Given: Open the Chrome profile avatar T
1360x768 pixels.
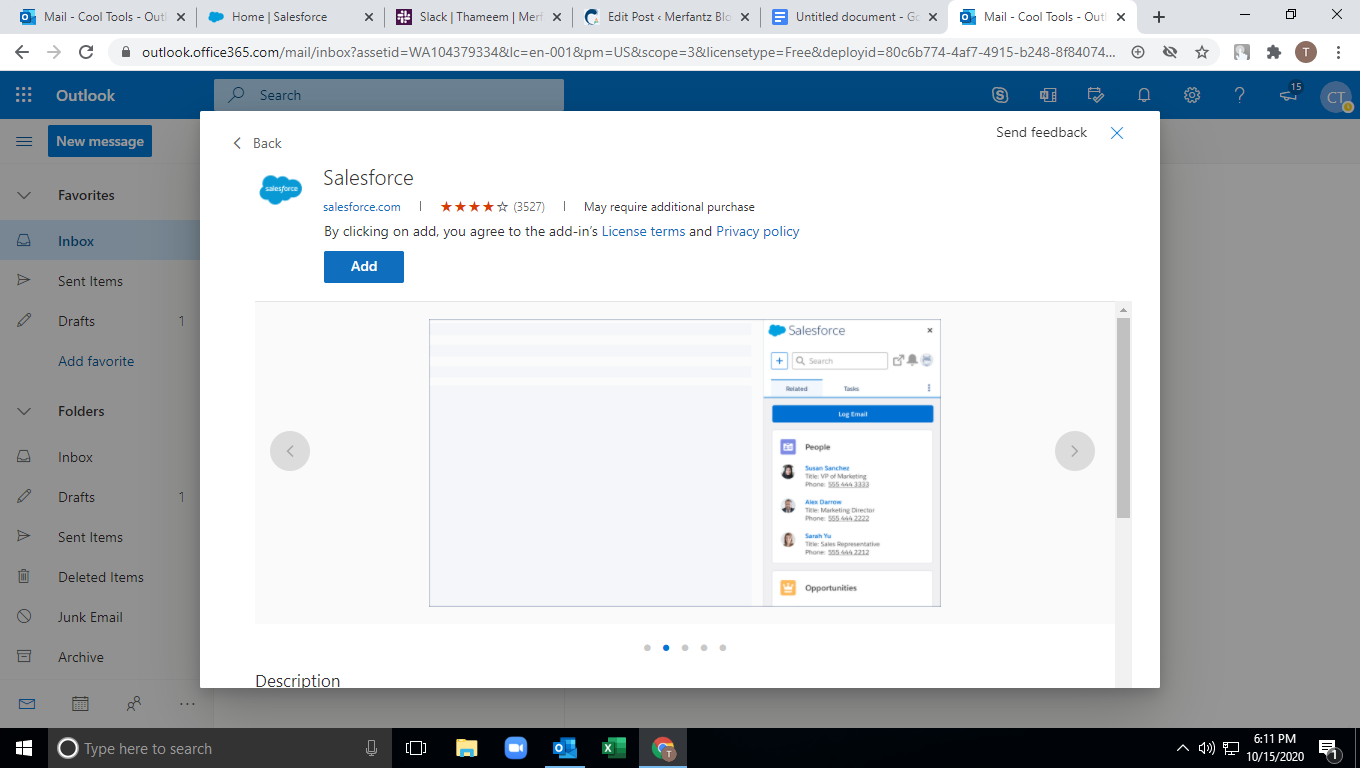Looking at the screenshot, I should coord(1306,52).
